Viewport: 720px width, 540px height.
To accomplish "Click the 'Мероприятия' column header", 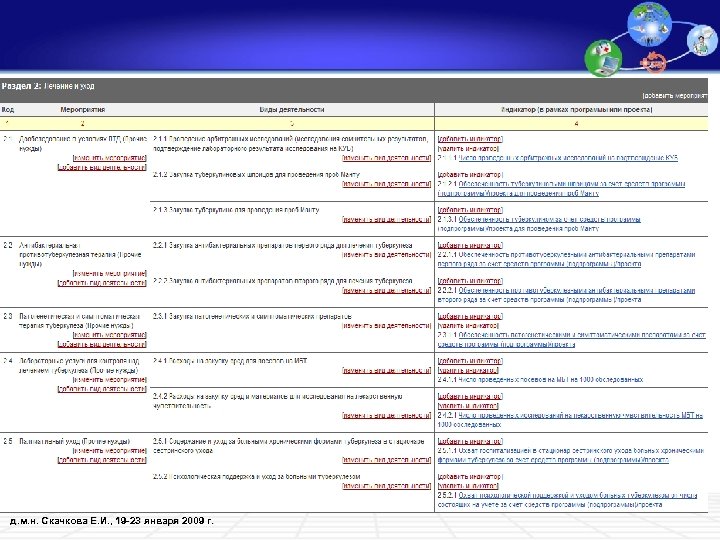I will click(x=83, y=110).
